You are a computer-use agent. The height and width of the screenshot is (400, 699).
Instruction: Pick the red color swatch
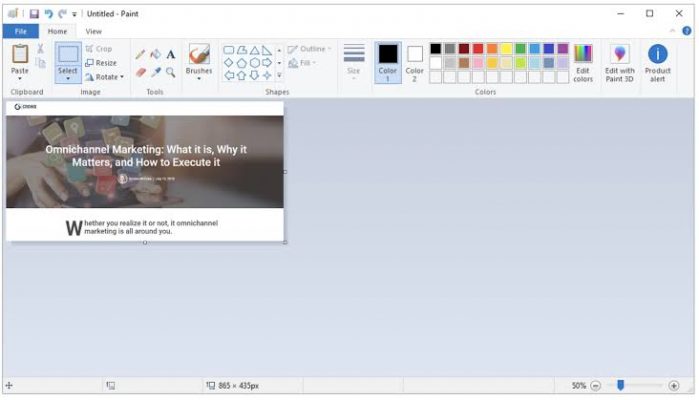click(478, 49)
